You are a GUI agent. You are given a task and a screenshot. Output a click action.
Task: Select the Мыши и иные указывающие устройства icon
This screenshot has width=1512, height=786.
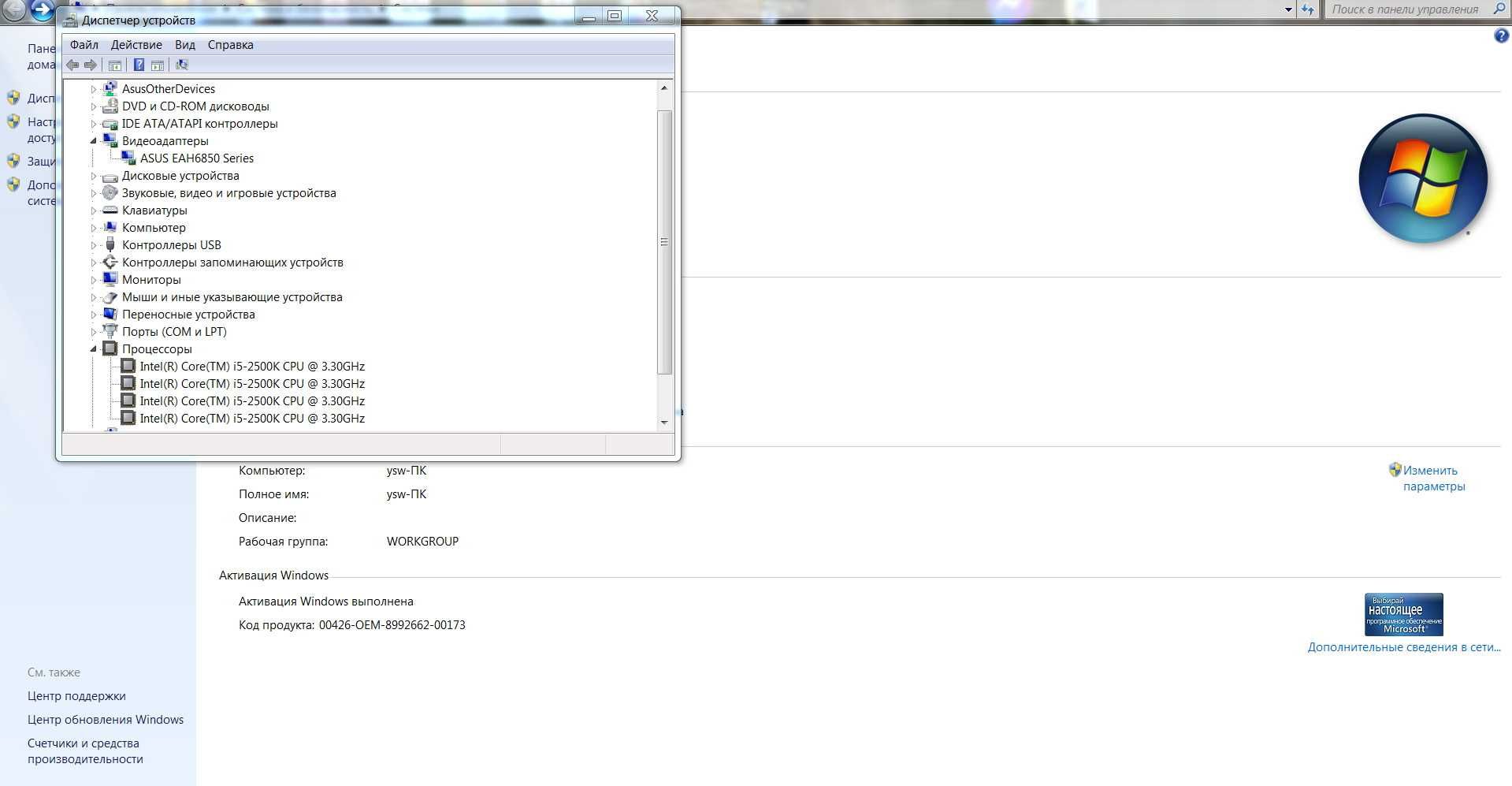click(110, 297)
